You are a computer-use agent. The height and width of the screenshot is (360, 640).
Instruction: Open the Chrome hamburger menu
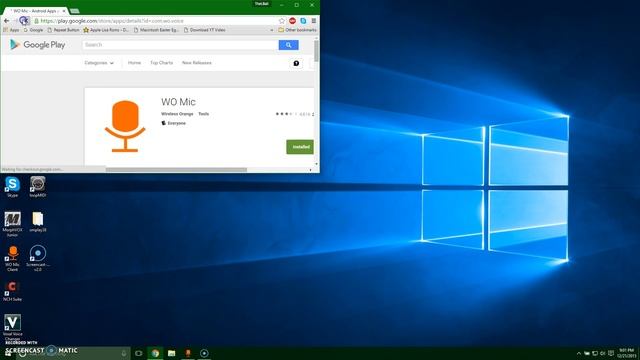313,21
